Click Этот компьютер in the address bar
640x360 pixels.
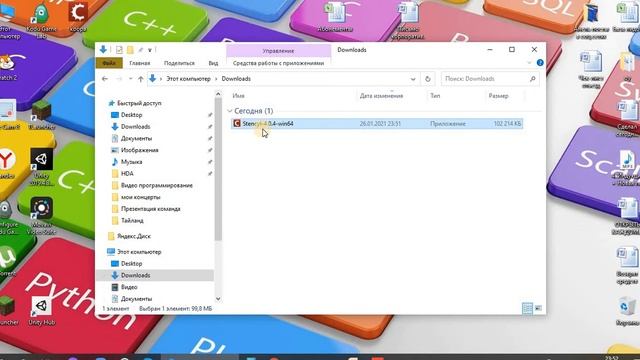[x=189, y=79]
